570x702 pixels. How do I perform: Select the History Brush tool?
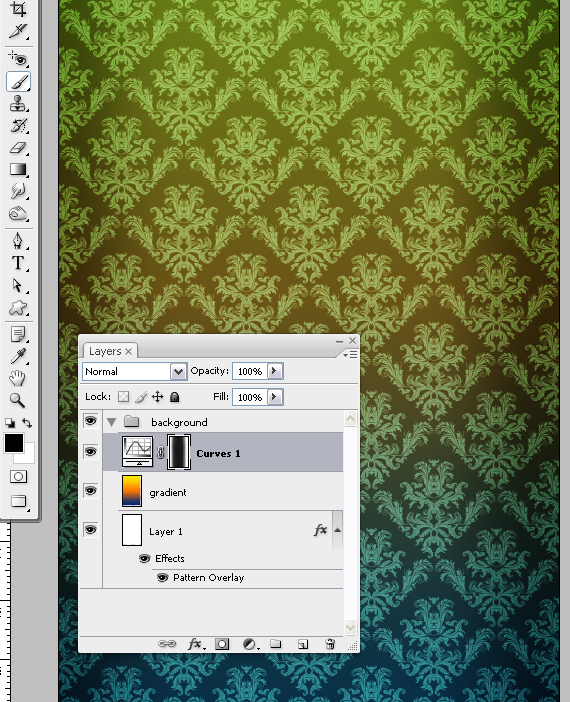(18, 126)
